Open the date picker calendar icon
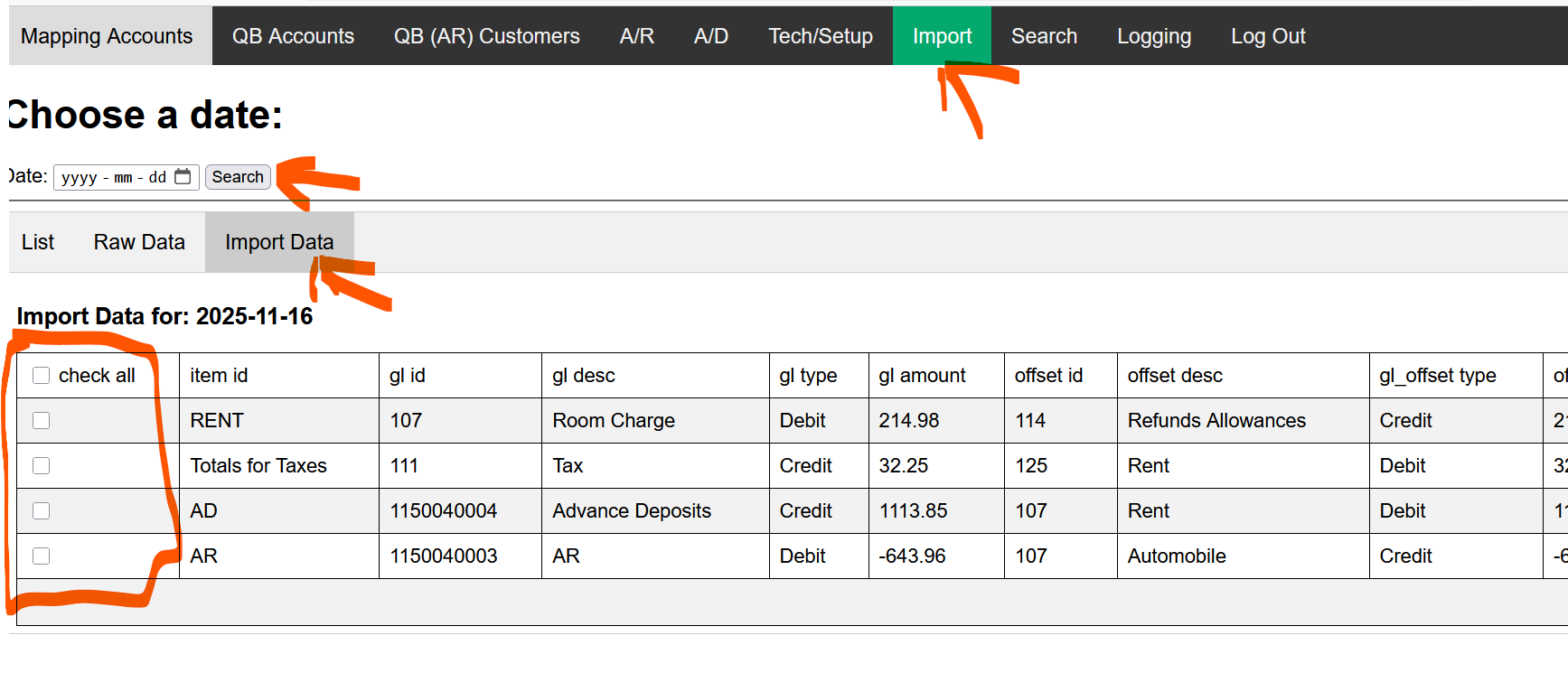 pyautogui.click(x=183, y=176)
